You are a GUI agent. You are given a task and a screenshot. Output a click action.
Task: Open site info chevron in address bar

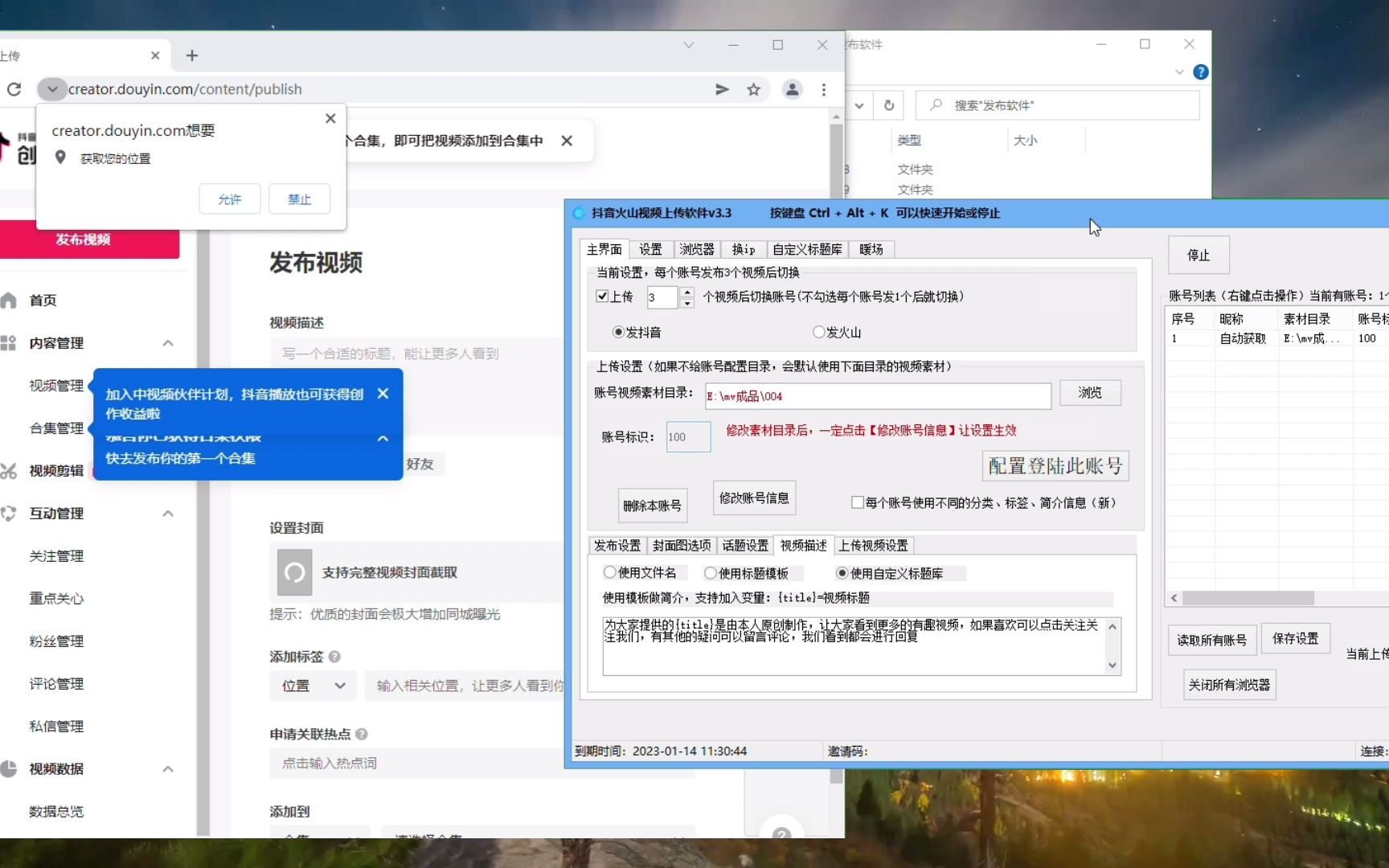coord(52,89)
